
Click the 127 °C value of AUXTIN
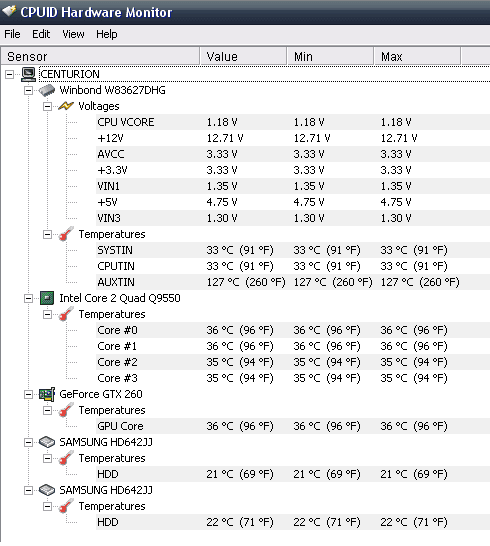[246, 282]
